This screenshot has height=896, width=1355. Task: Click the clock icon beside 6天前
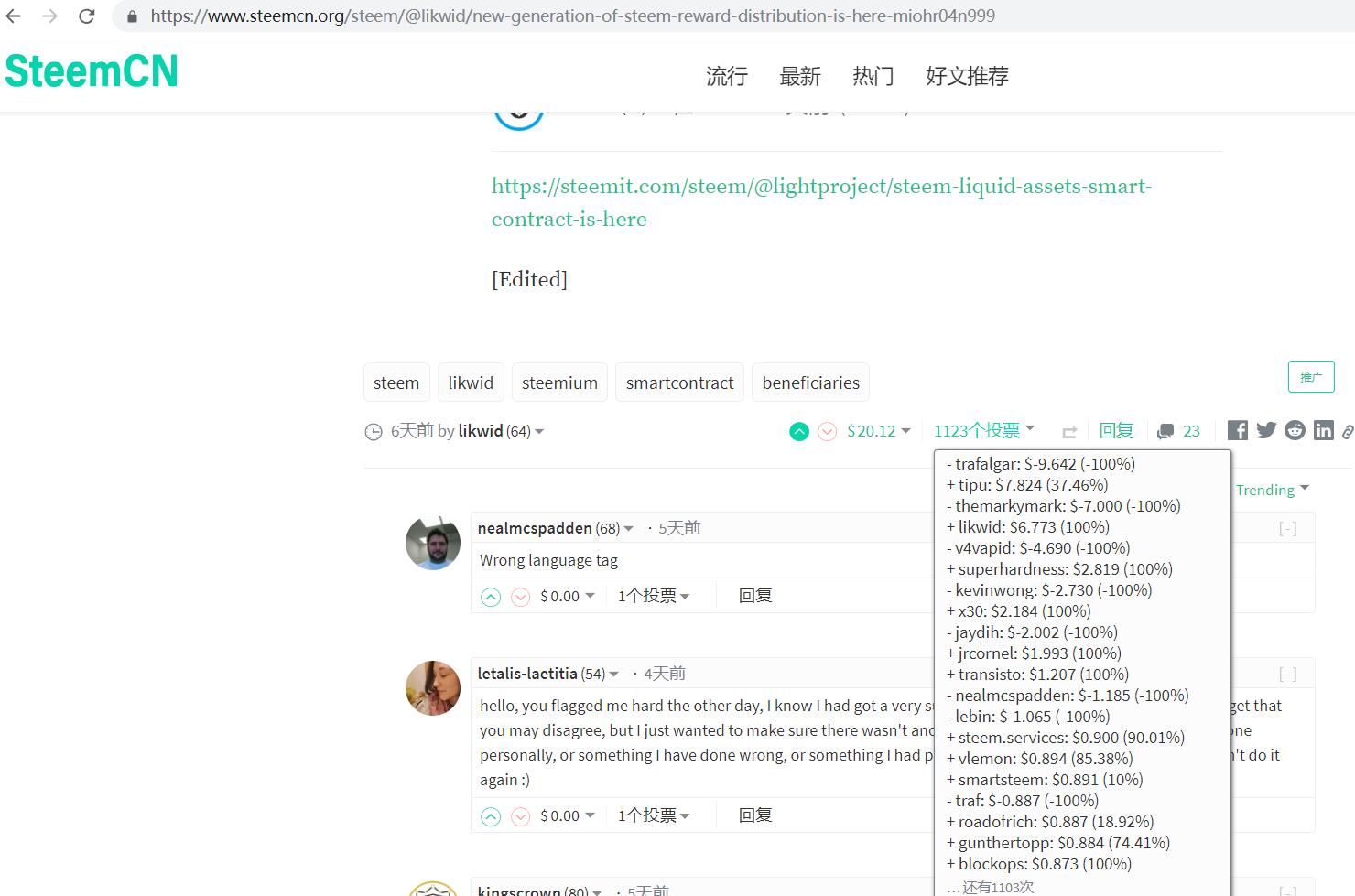pyautogui.click(x=374, y=432)
